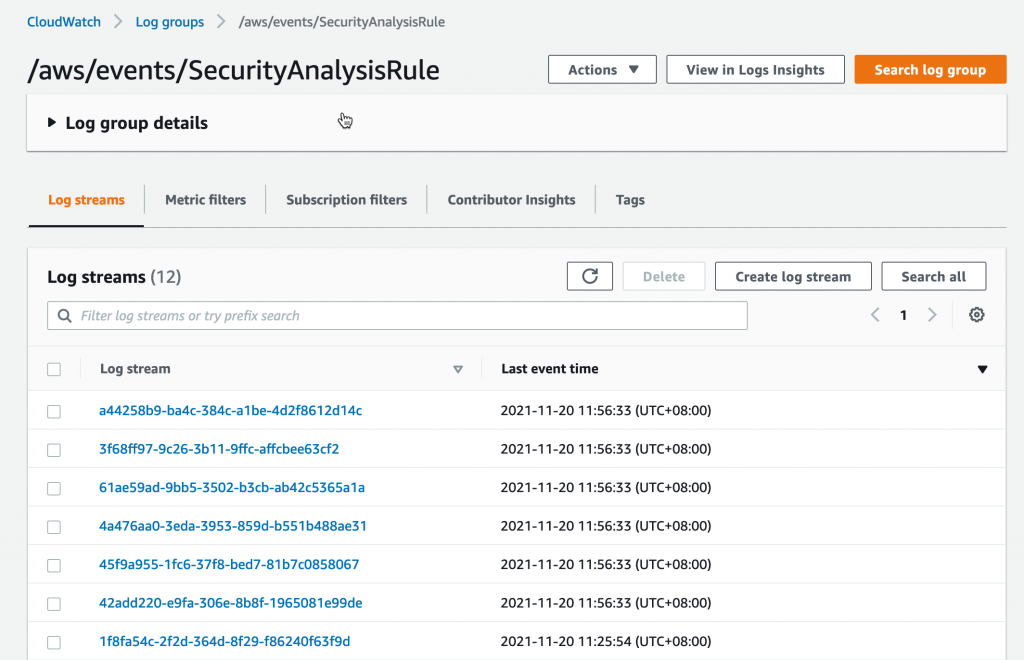Go to next page of log streams
1024x660 pixels.
(931, 314)
